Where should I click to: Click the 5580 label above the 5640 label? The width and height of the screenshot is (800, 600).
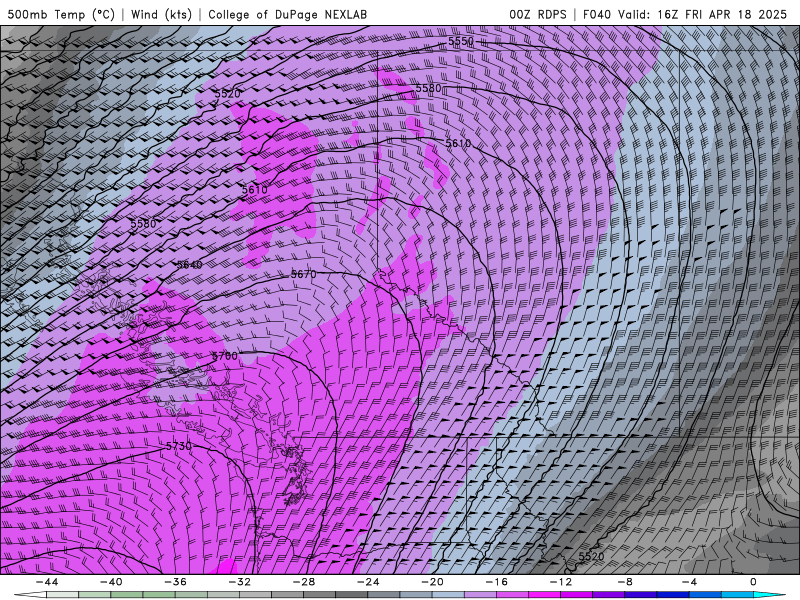143,223
